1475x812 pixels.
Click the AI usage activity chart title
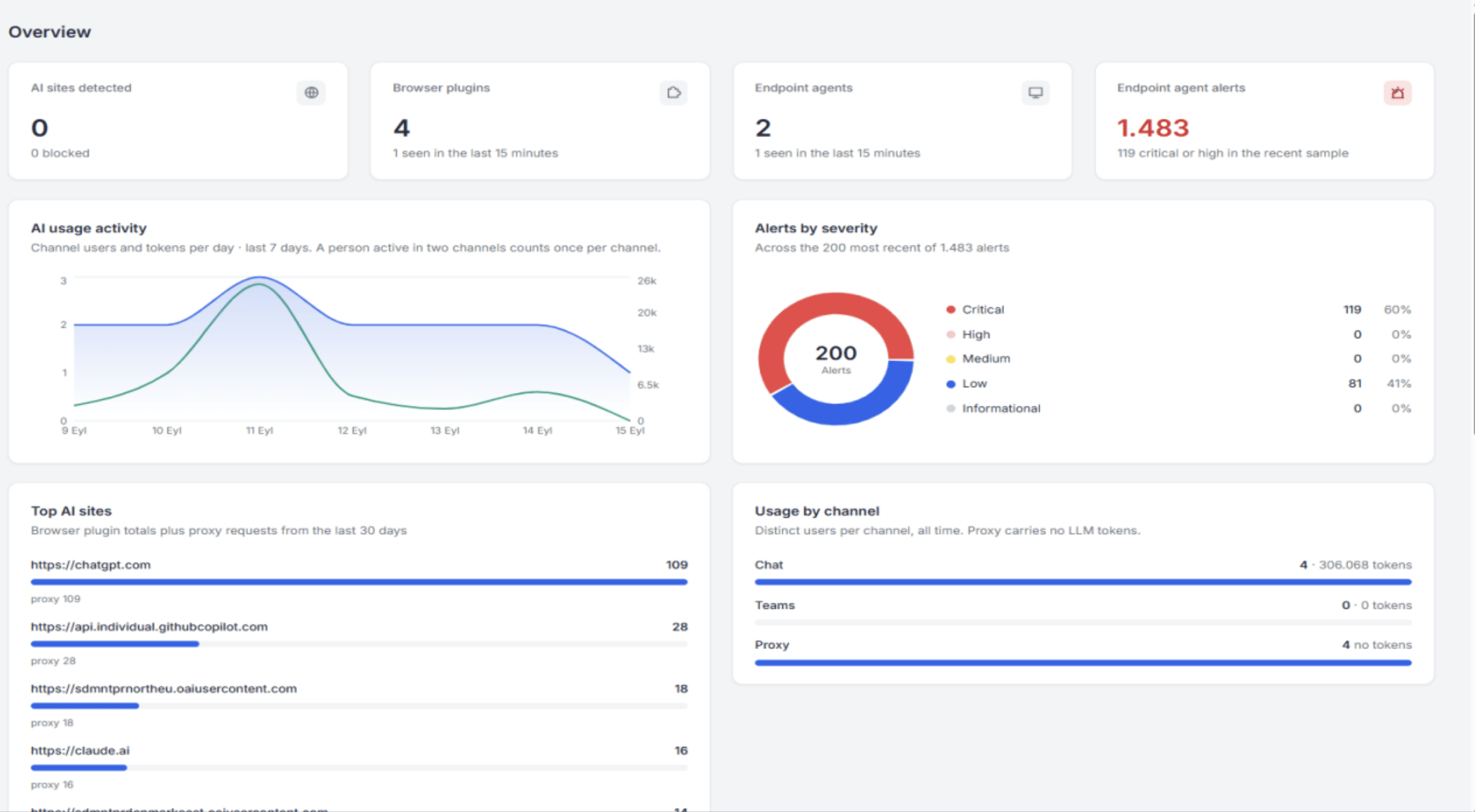(88, 228)
